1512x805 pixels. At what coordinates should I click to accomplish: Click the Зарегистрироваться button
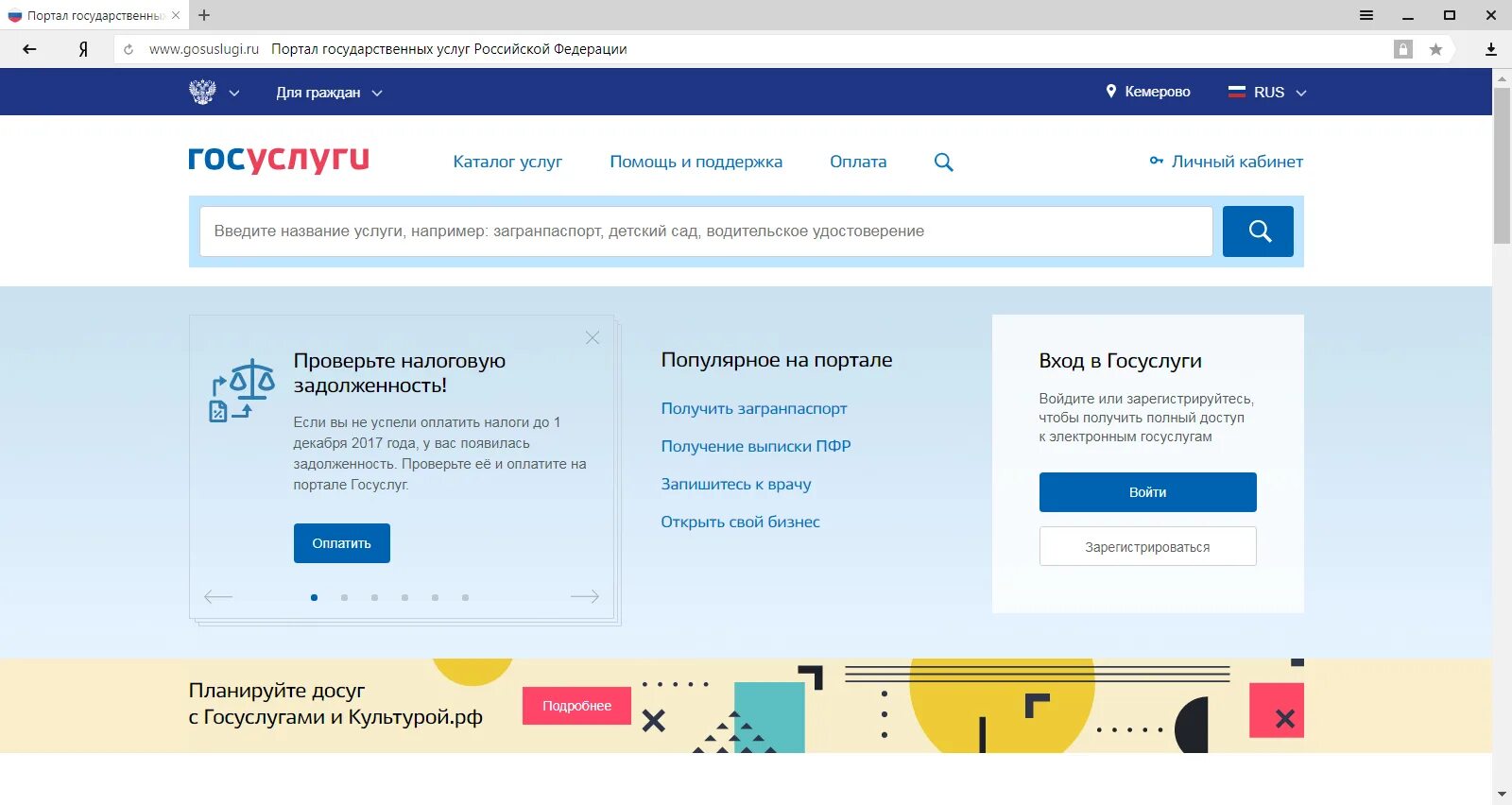(1147, 546)
